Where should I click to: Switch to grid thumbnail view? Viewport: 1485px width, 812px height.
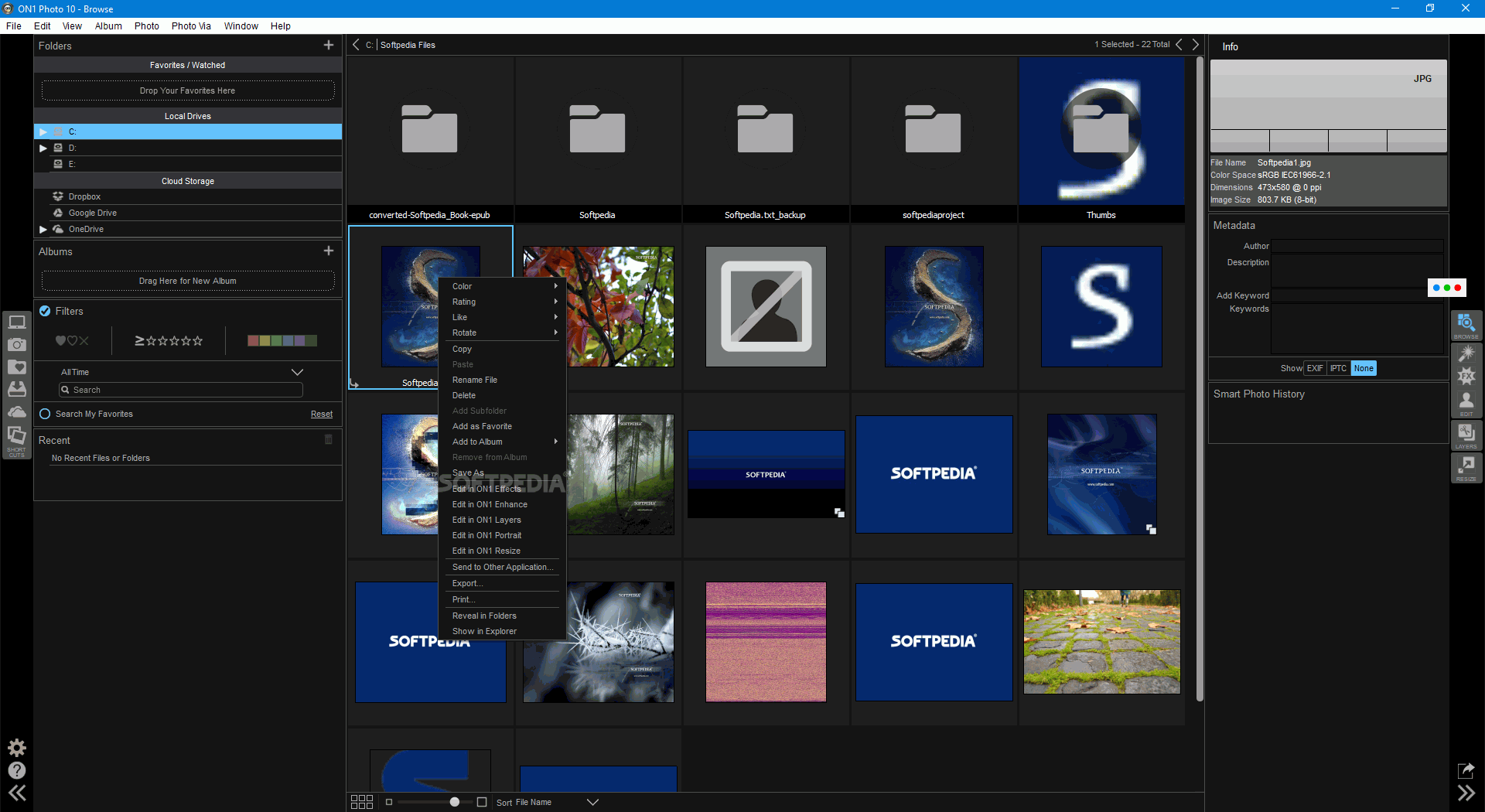point(362,802)
